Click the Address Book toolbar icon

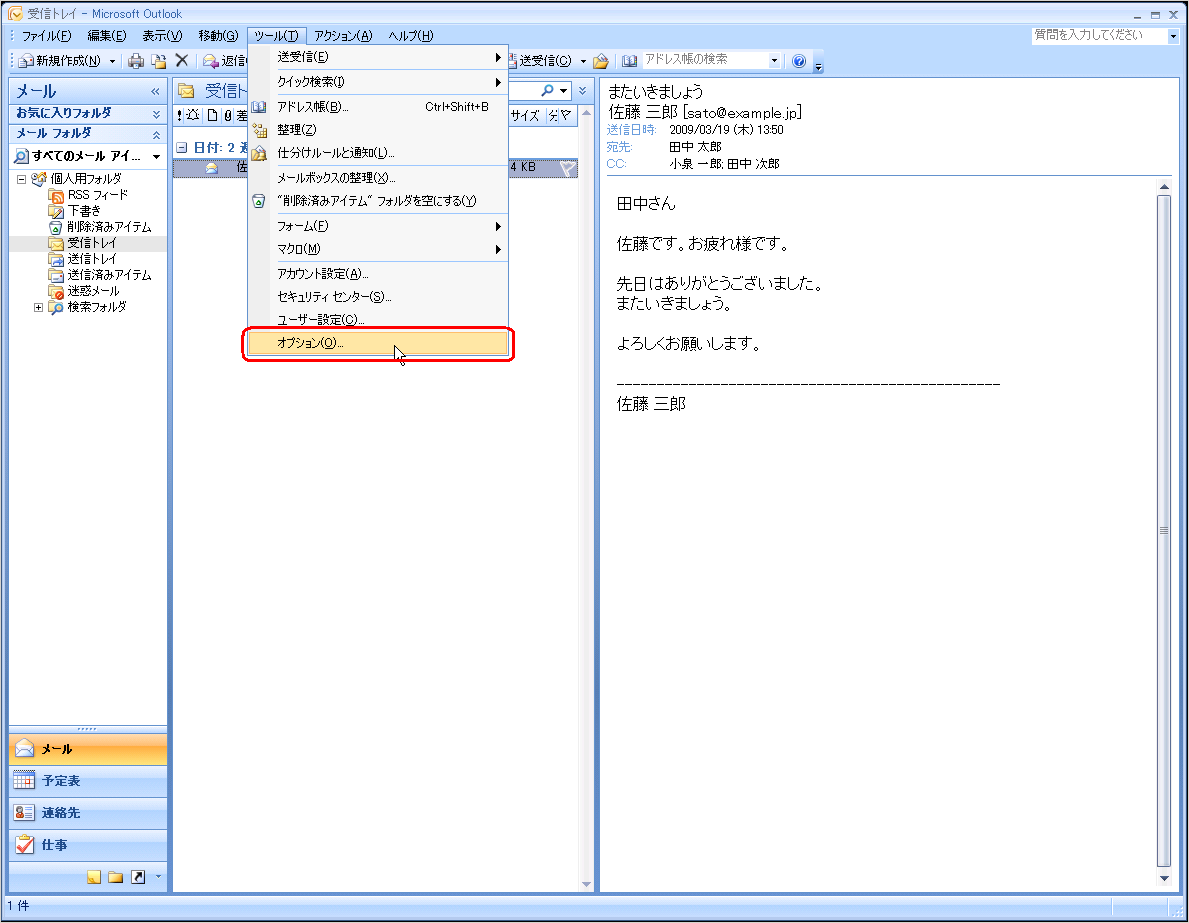[629, 61]
